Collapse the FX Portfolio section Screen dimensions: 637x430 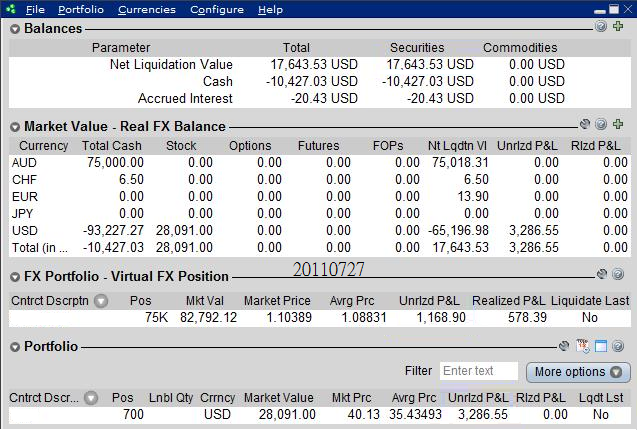pyautogui.click(x=15, y=277)
